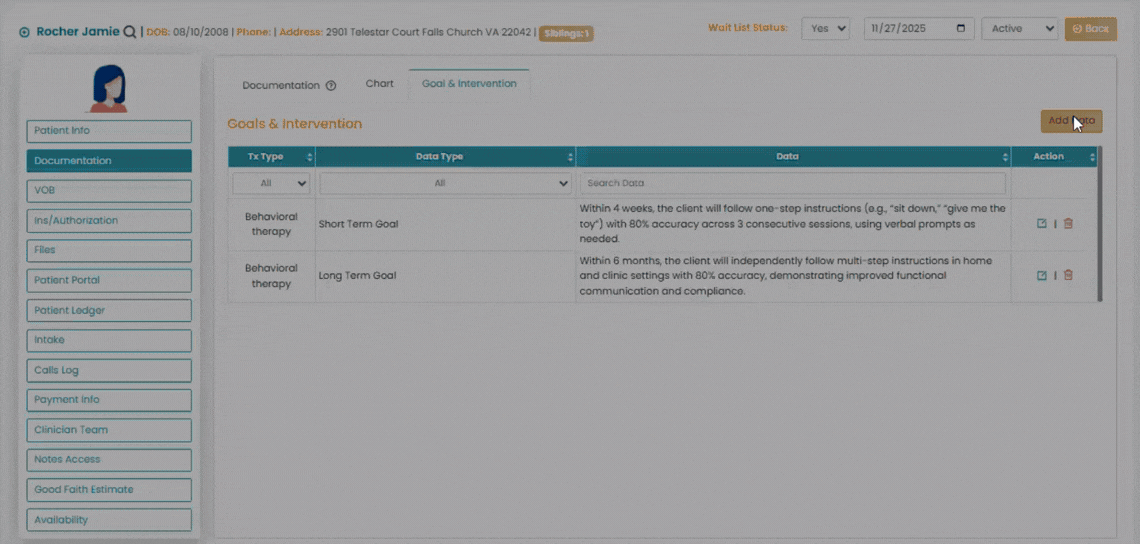Click the 11/27/2025 date field
1140x544 pixels.
tap(919, 28)
